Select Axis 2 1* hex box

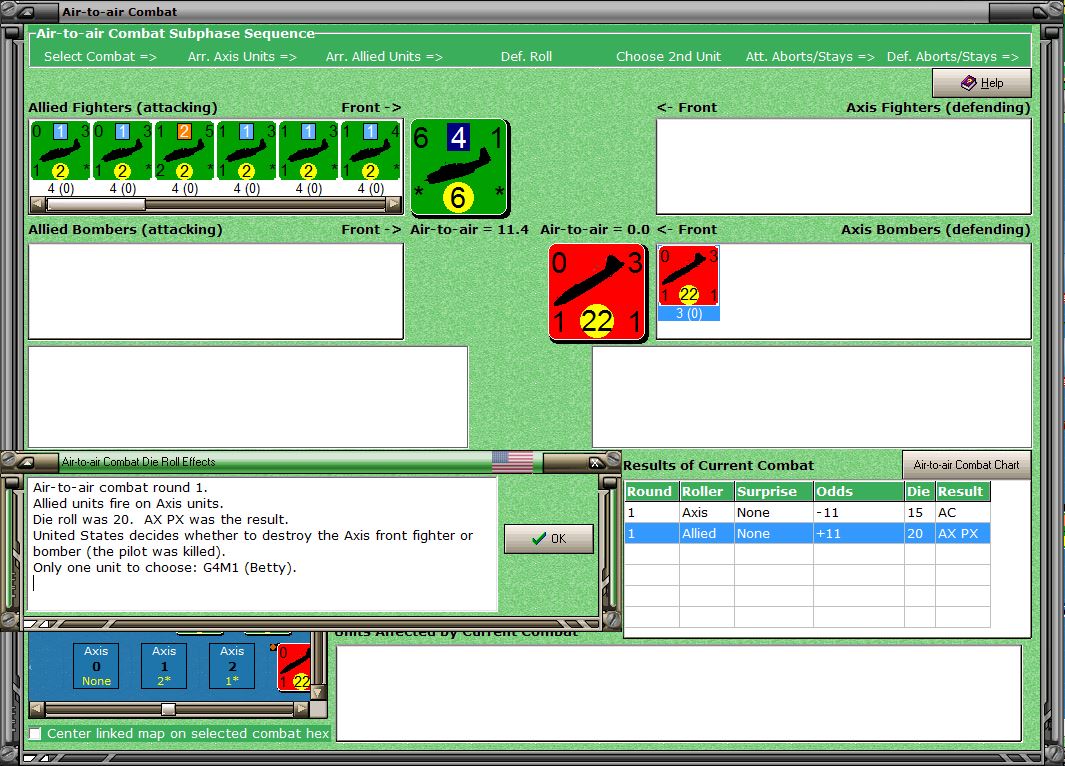coord(232,666)
